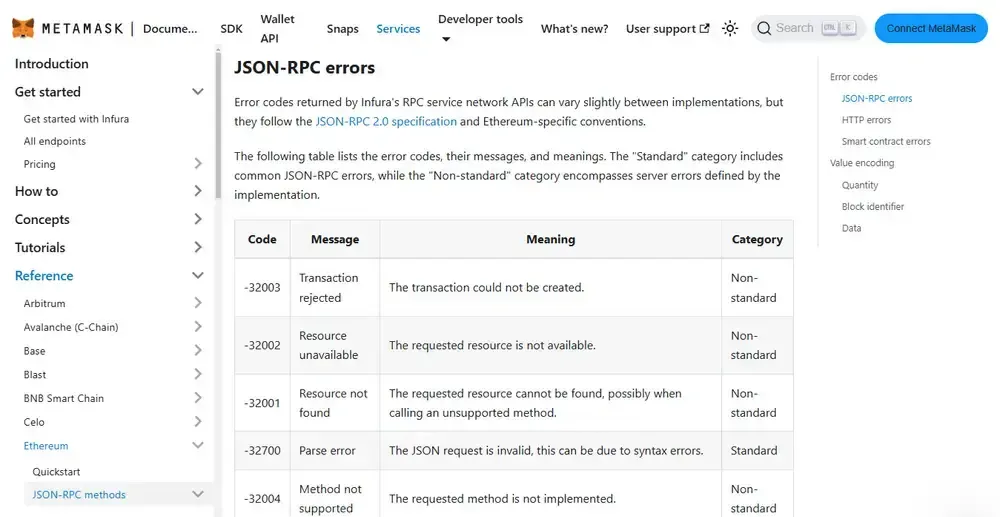
Task: Click the MetaMask fox logo
Action: [x=24, y=28]
